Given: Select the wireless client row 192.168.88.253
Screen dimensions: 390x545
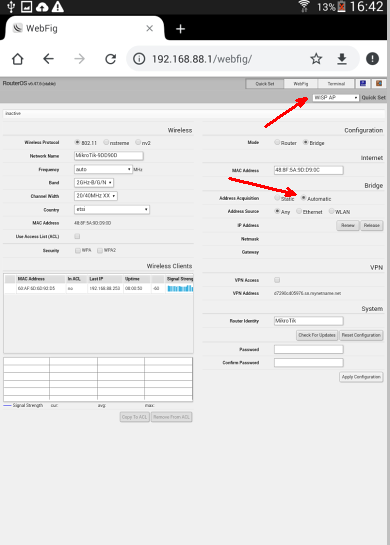Looking at the screenshot, I should point(99,288).
